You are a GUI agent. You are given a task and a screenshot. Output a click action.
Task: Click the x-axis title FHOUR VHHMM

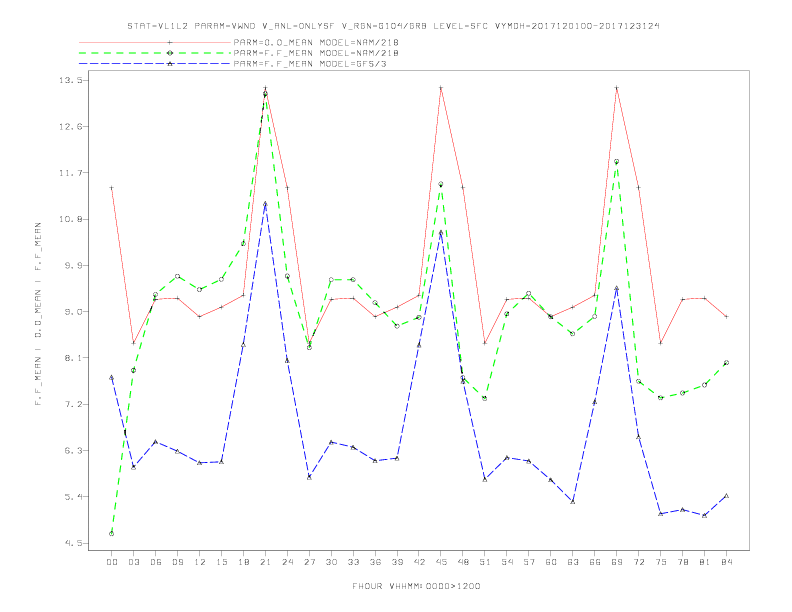pyautogui.click(x=416, y=586)
